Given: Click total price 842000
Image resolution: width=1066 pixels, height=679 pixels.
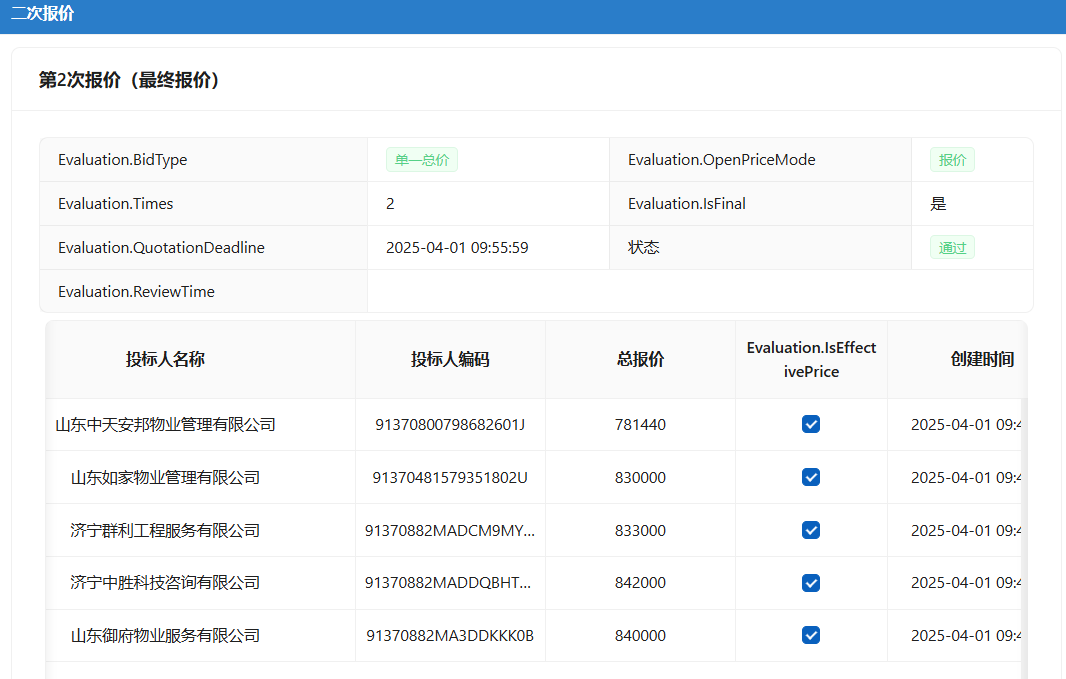Looking at the screenshot, I should pos(640,583).
